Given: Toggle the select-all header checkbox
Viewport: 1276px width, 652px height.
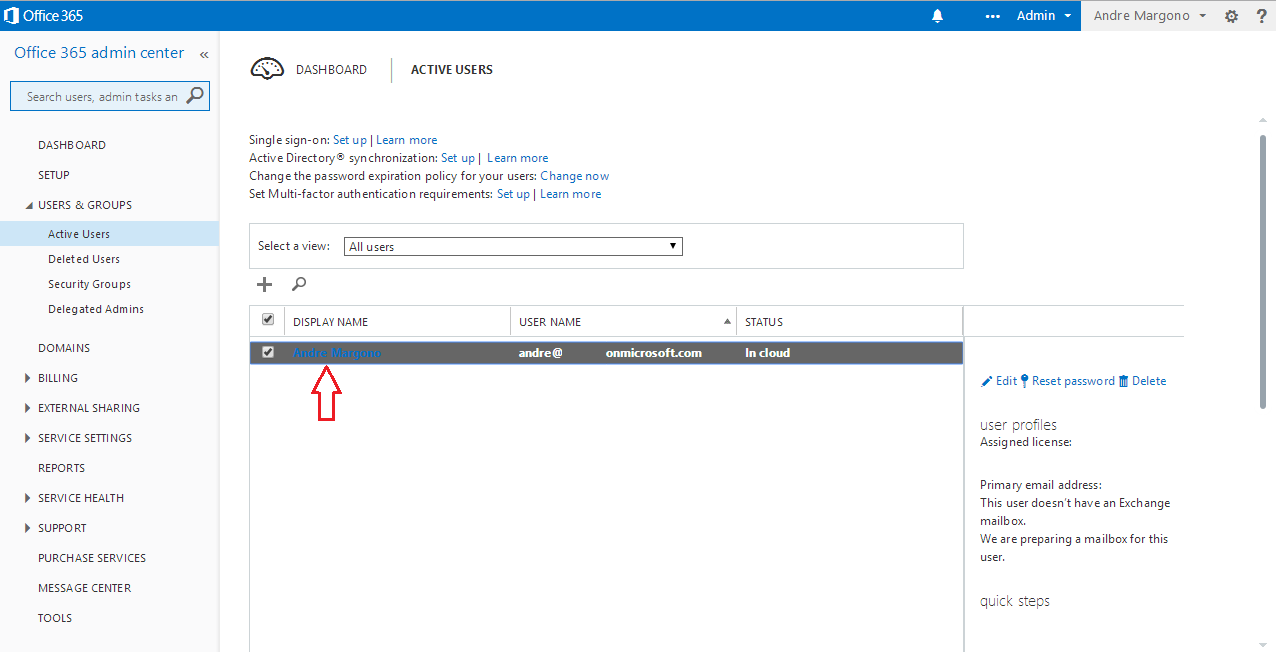Looking at the screenshot, I should [267, 320].
